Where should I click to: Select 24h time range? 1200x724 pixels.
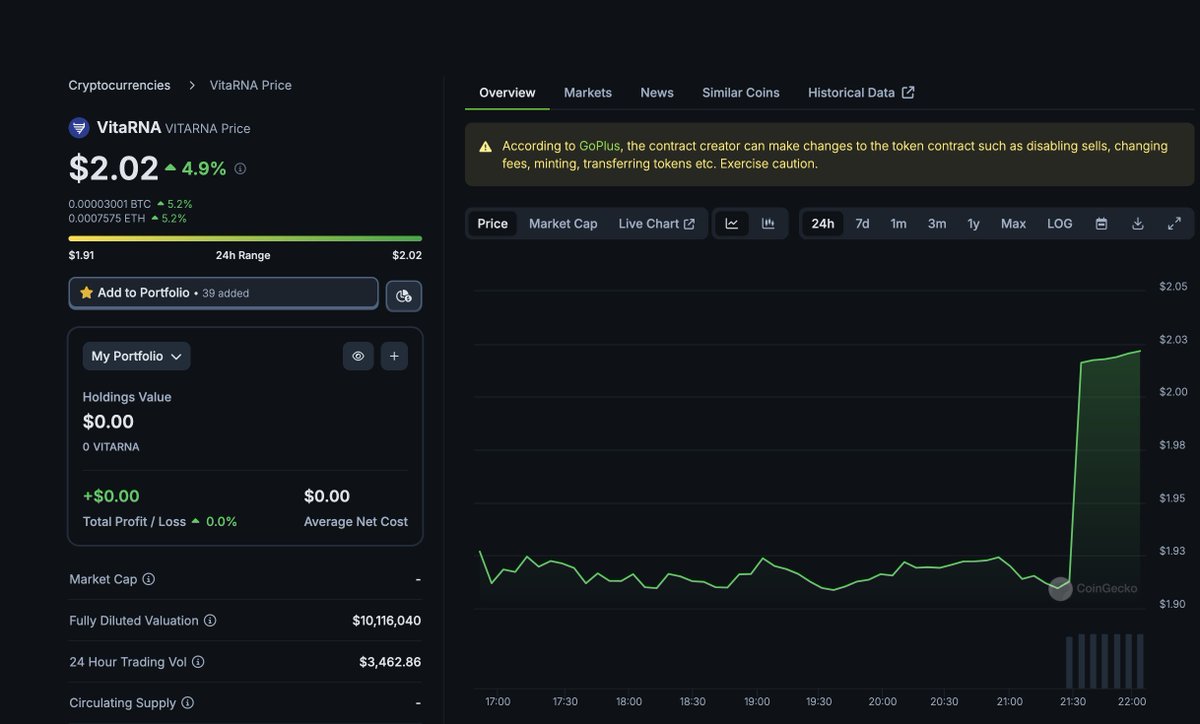(x=823, y=224)
